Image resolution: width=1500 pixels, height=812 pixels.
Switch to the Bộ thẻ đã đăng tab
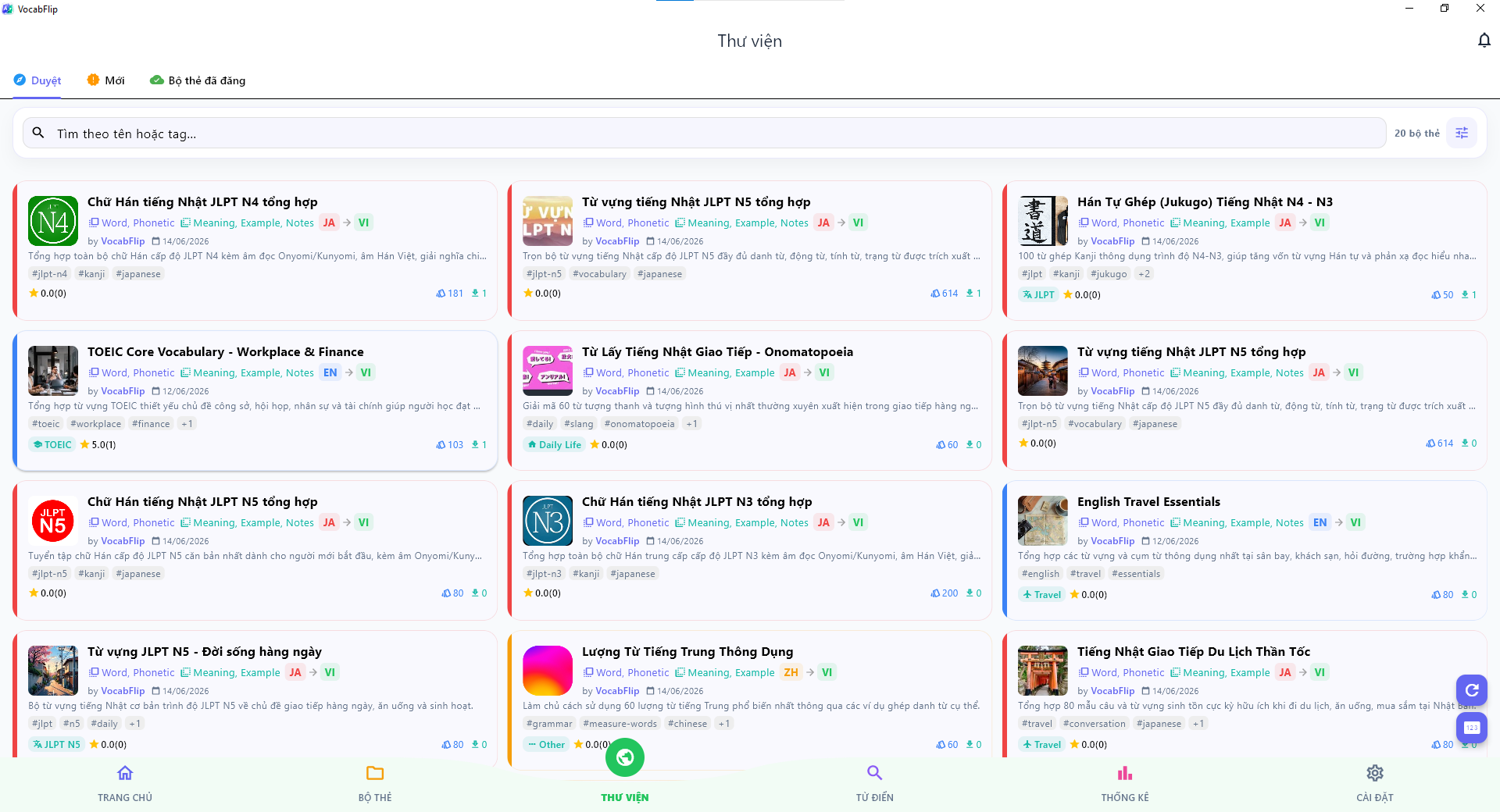[198, 80]
